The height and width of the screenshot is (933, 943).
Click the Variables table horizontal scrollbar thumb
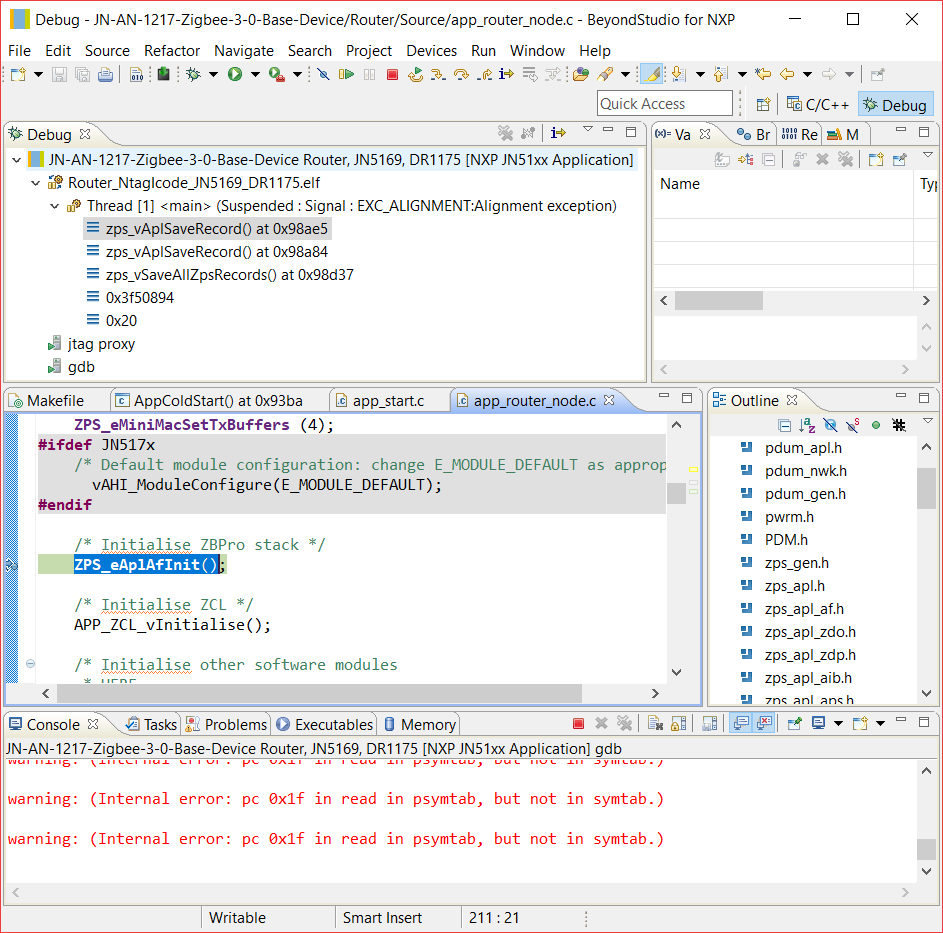click(x=719, y=300)
